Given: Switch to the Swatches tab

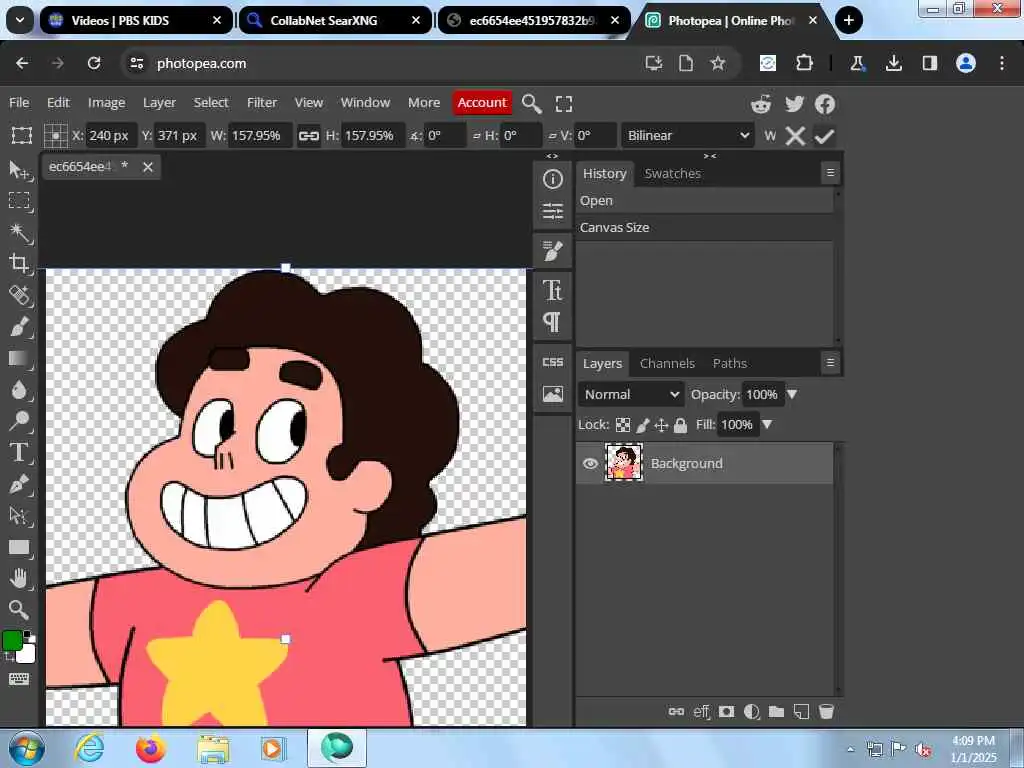Looking at the screenshot, I should [x=673, y=173].
